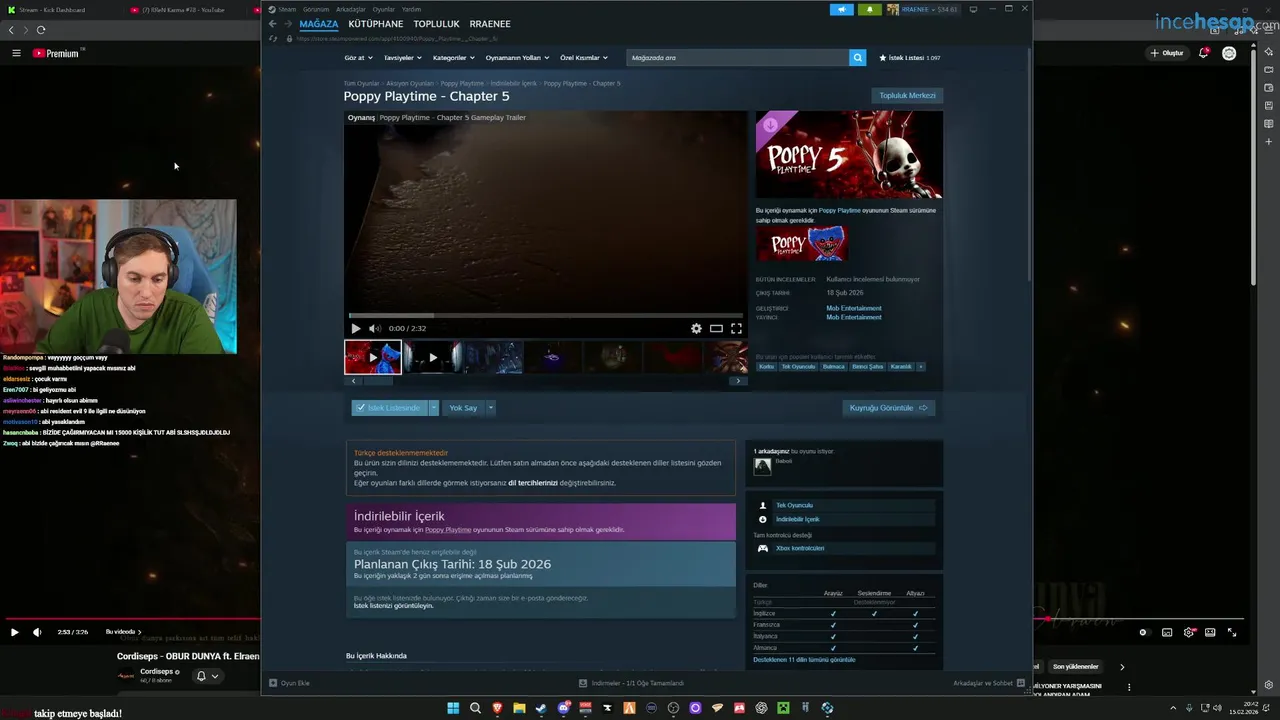Select the first trailer thumbnail with Huggy
This screenshot has height=720, width=1280.
373,357
